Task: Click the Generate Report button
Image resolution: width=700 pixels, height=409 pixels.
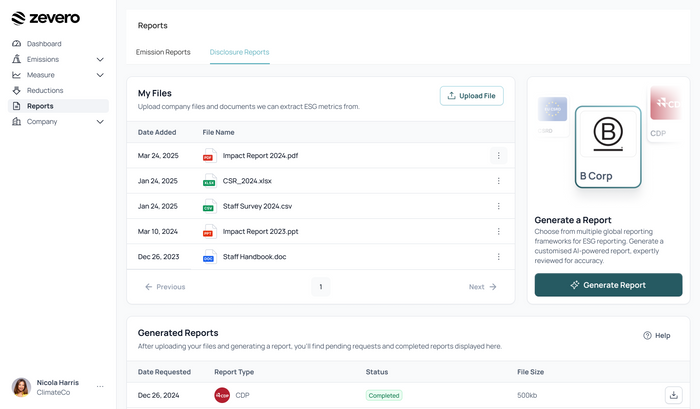Action: (608, 285)
